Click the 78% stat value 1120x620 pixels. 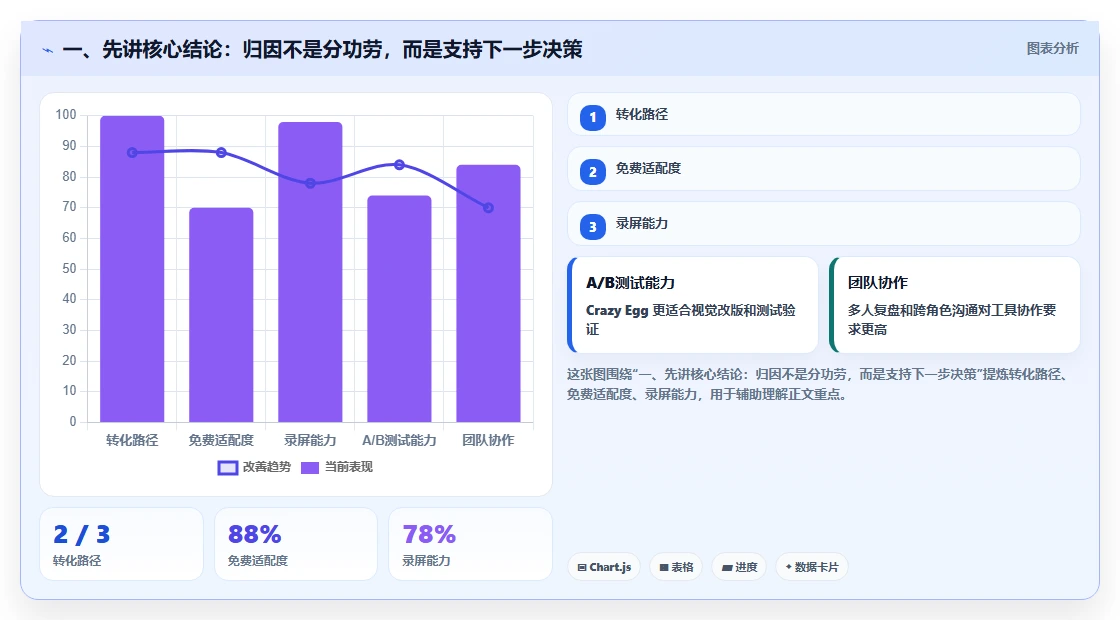(x=429, y=534)
